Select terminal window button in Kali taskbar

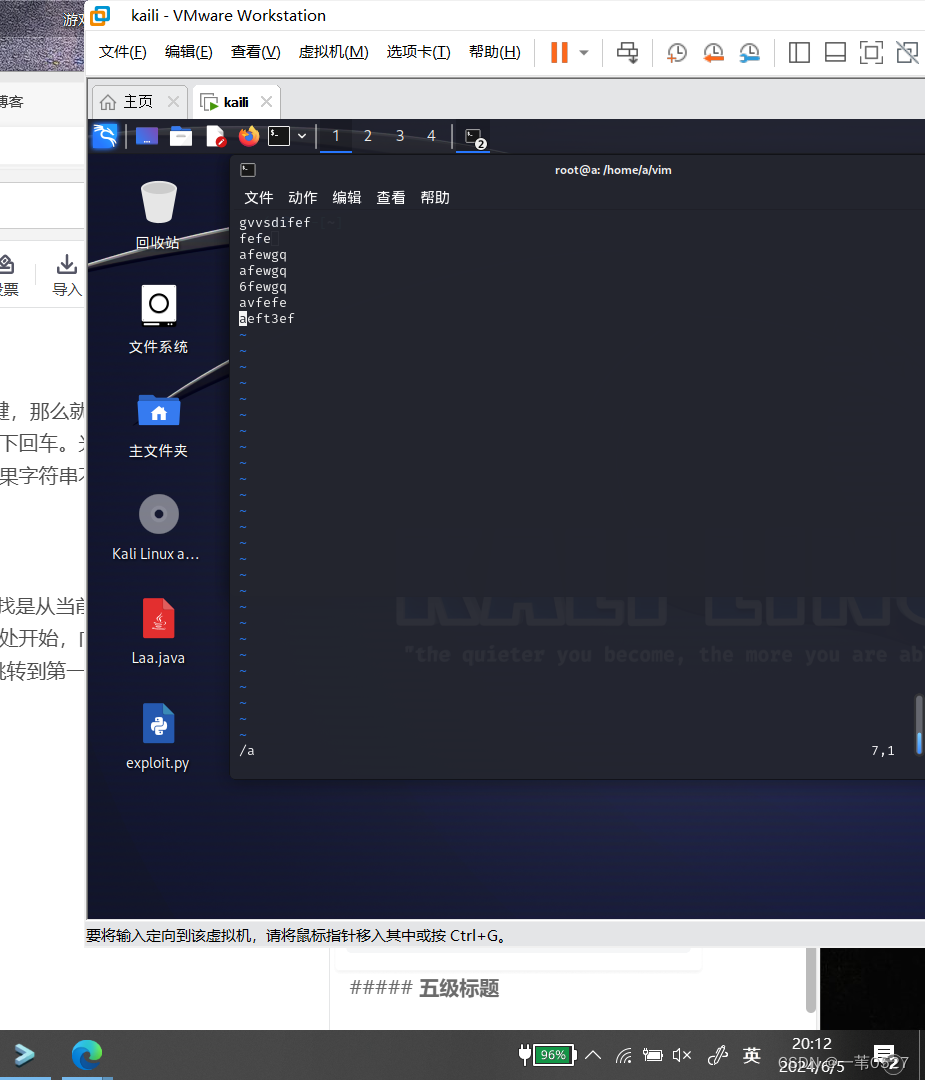(474, 137)
